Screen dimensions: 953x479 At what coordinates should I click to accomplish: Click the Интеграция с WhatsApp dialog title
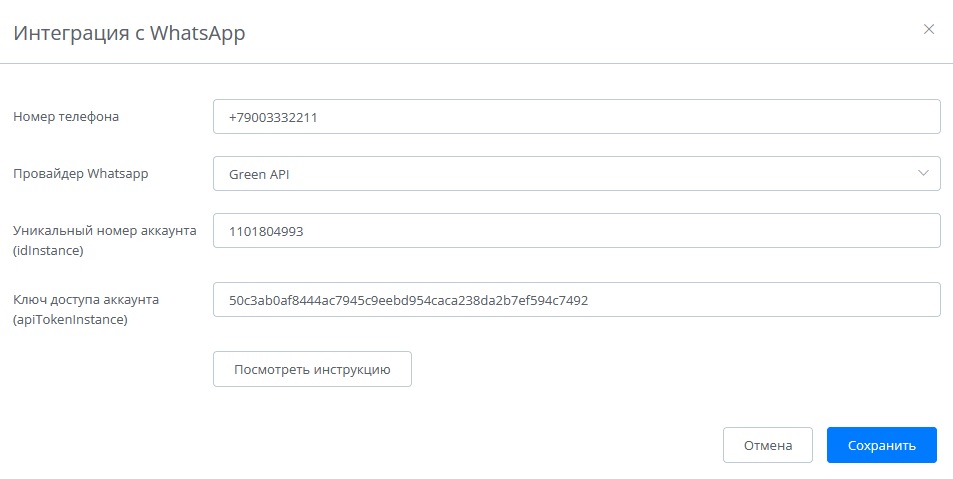point(129,33)
